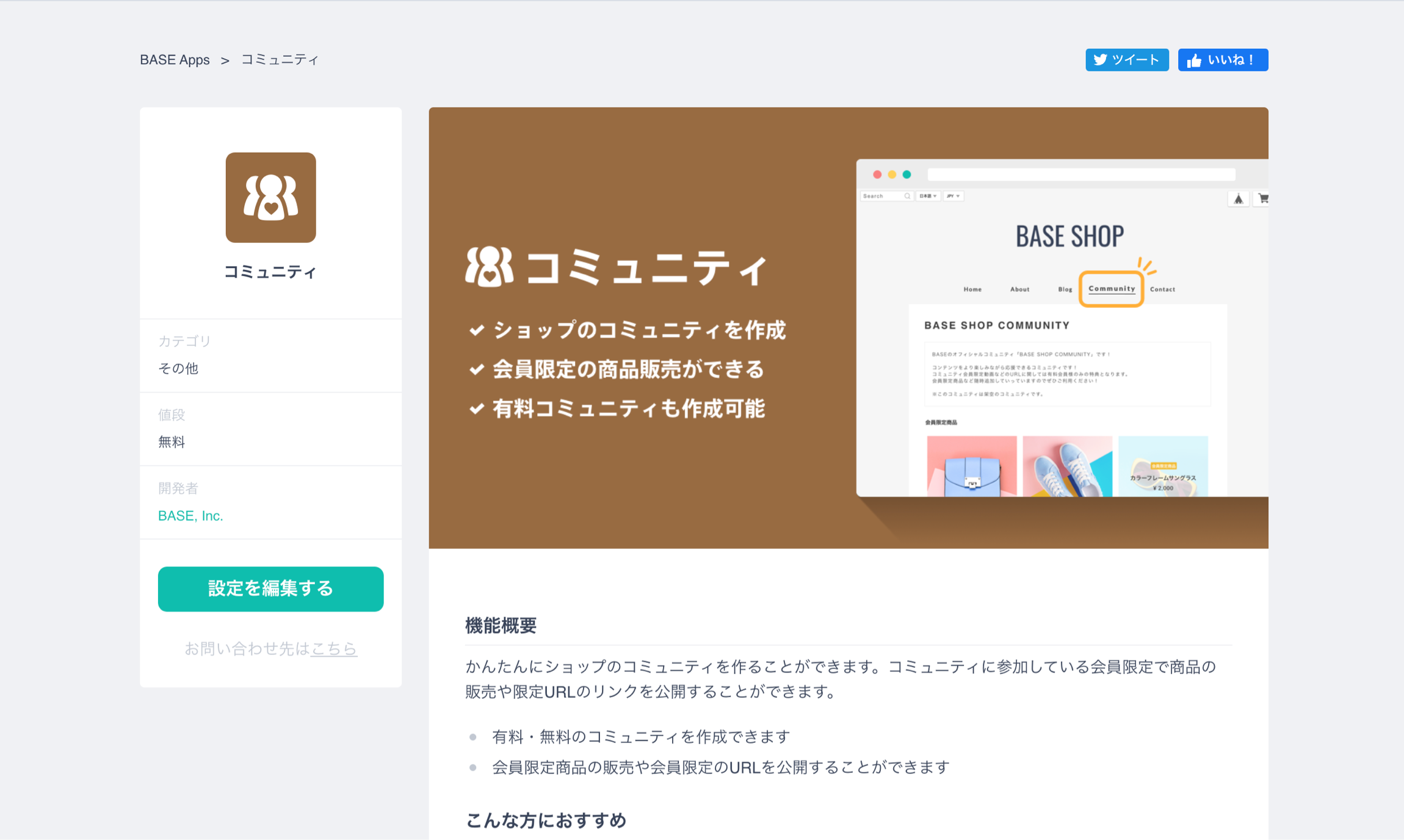The width and height of the screenshot is (1404, 840).
Task: Click the 設定を編集する button
Action: (x=271, y=589)
